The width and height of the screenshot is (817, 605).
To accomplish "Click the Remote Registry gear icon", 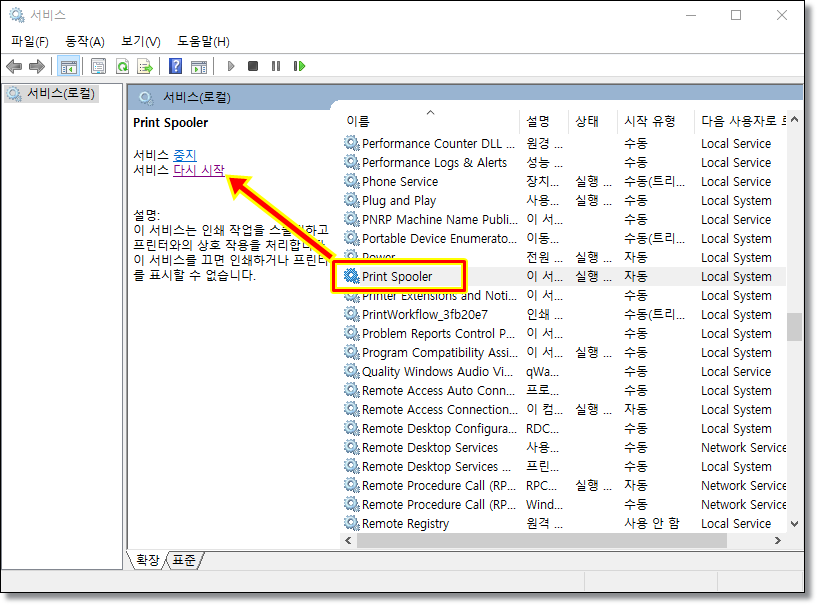I will 352,523.
